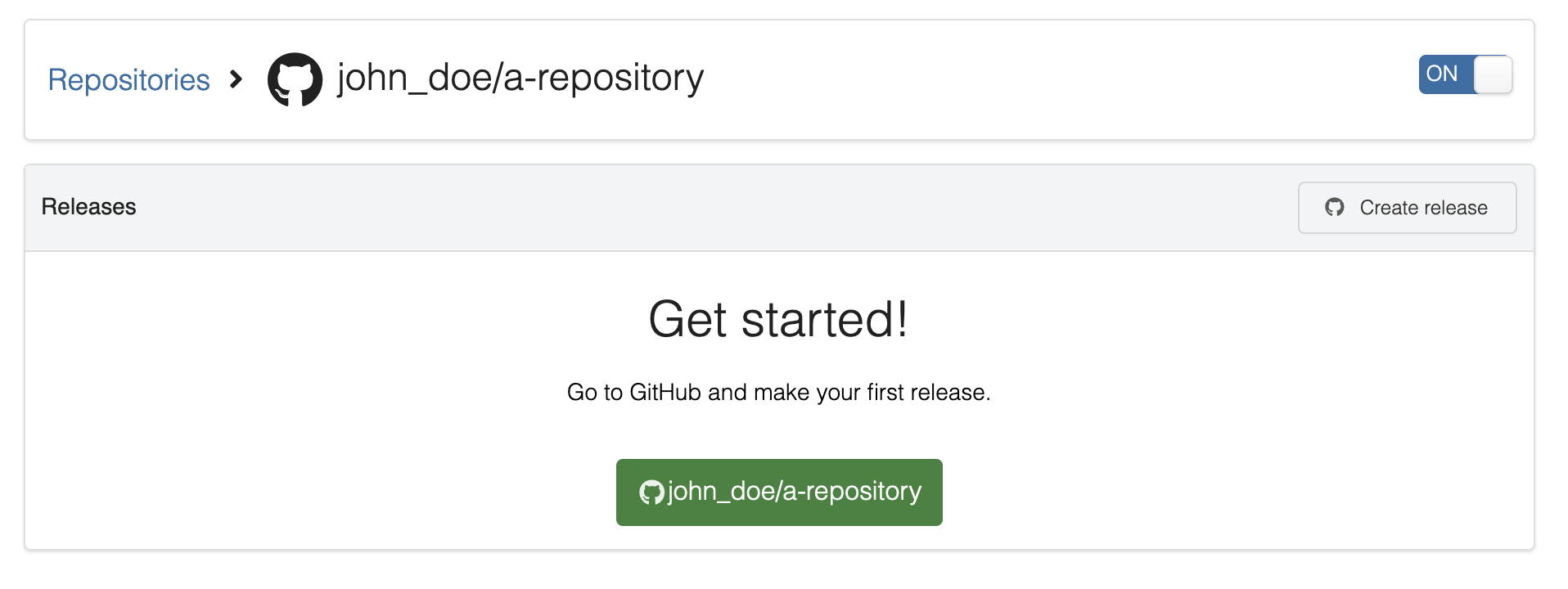This screenshot has width=1568, height=589.
Task: Click the breadcrumb chevron after Repositories
Action: pos(236,79)
